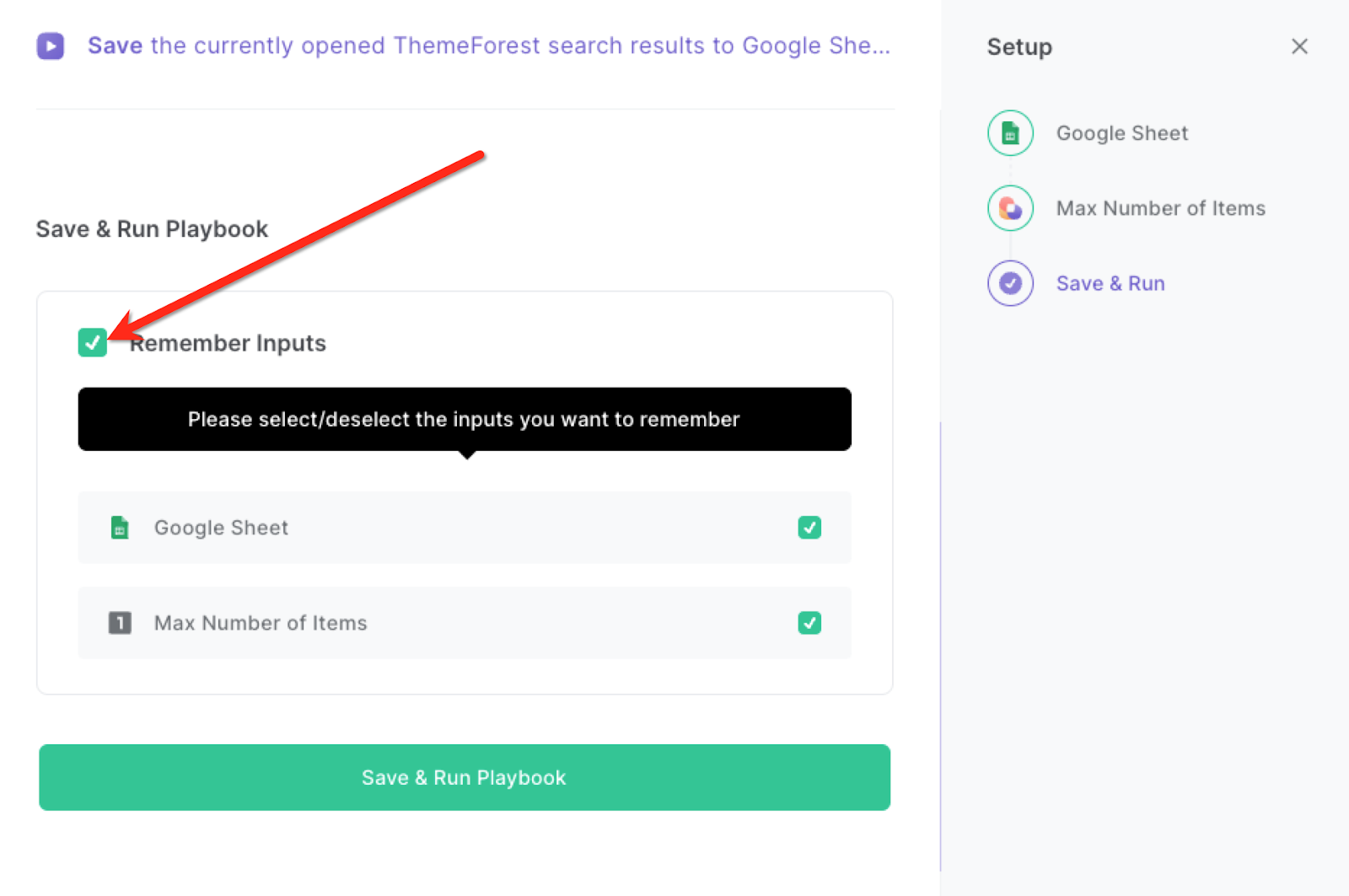The image size is (1349, 896).
Task: Select the Save & Run setup step
Action: [x=1110, y=283]
